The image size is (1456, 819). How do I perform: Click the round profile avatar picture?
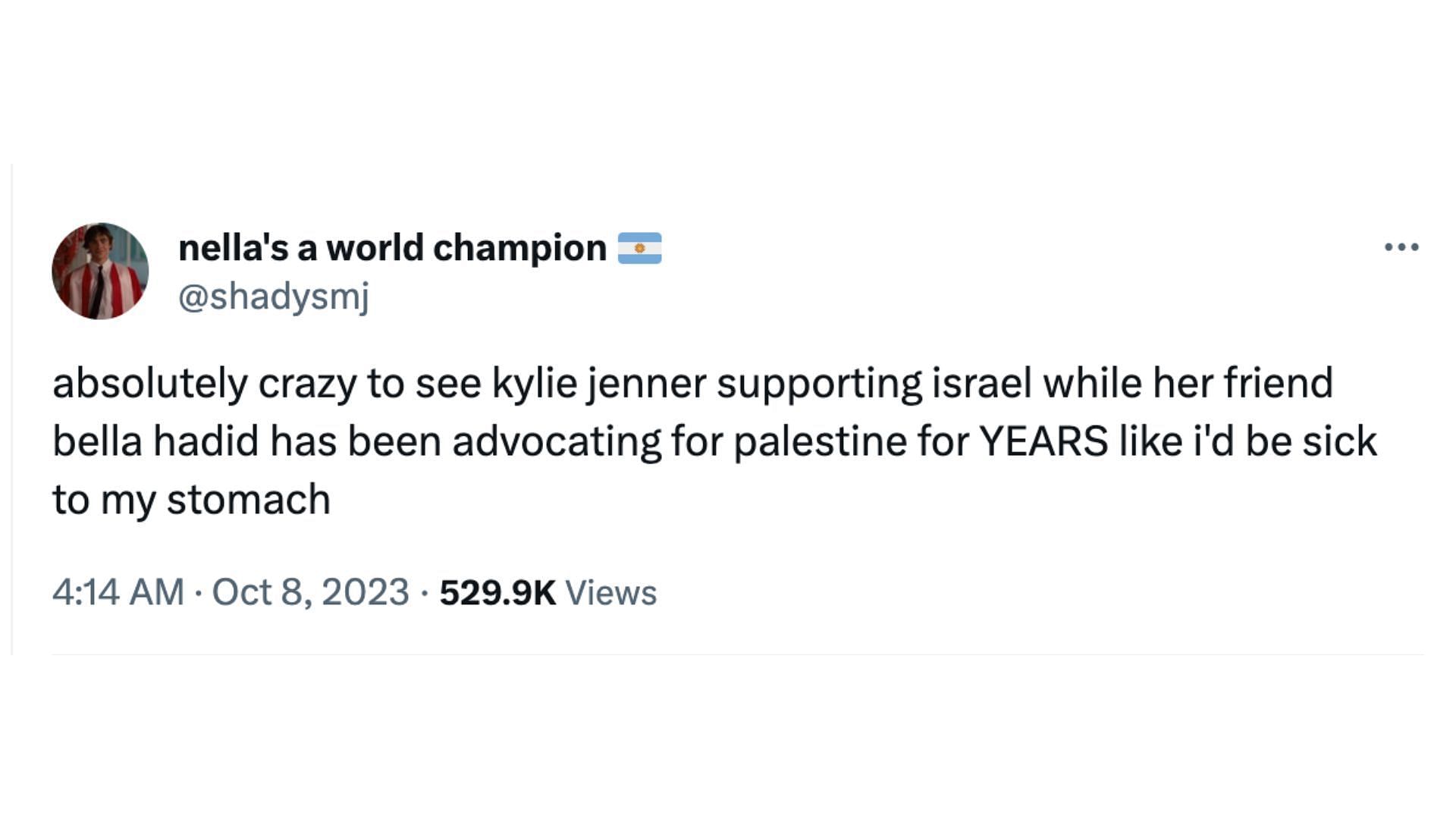click(x=100, y=271)
